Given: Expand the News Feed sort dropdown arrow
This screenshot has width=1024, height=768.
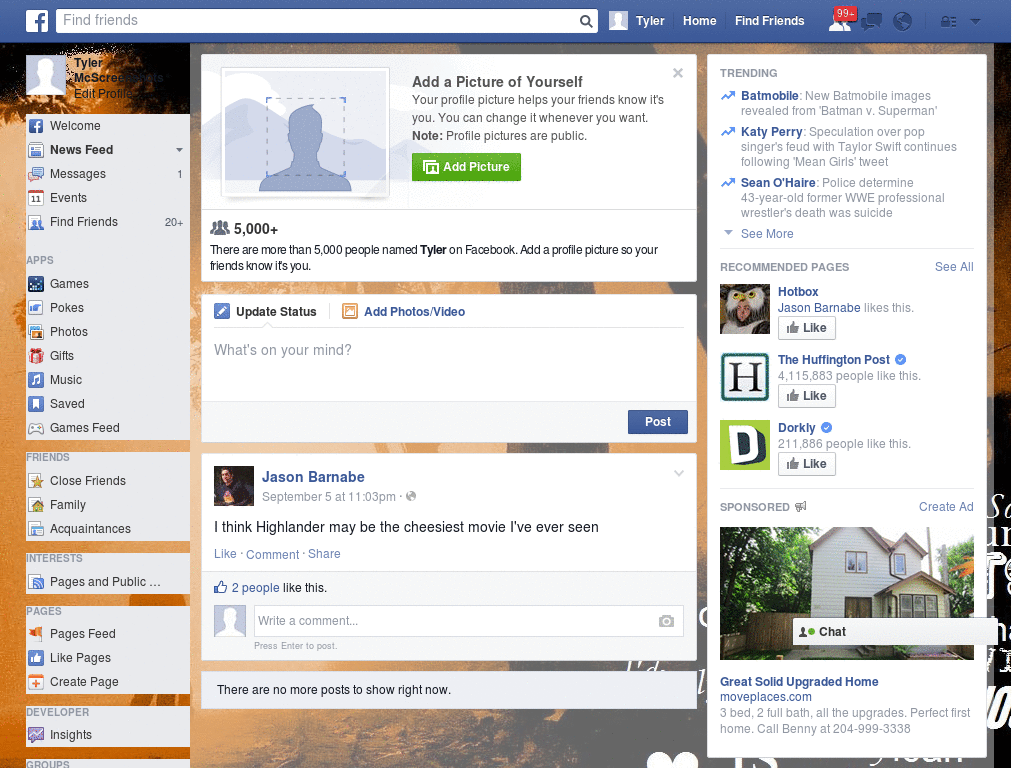Looking at the screenshot, I should [180, 150].
